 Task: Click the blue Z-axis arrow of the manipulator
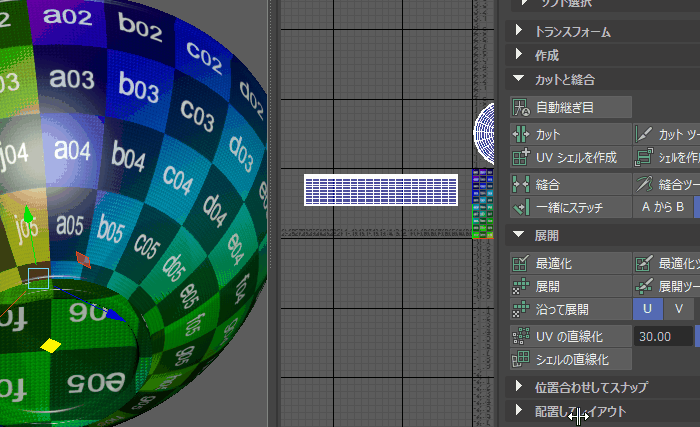117,316
